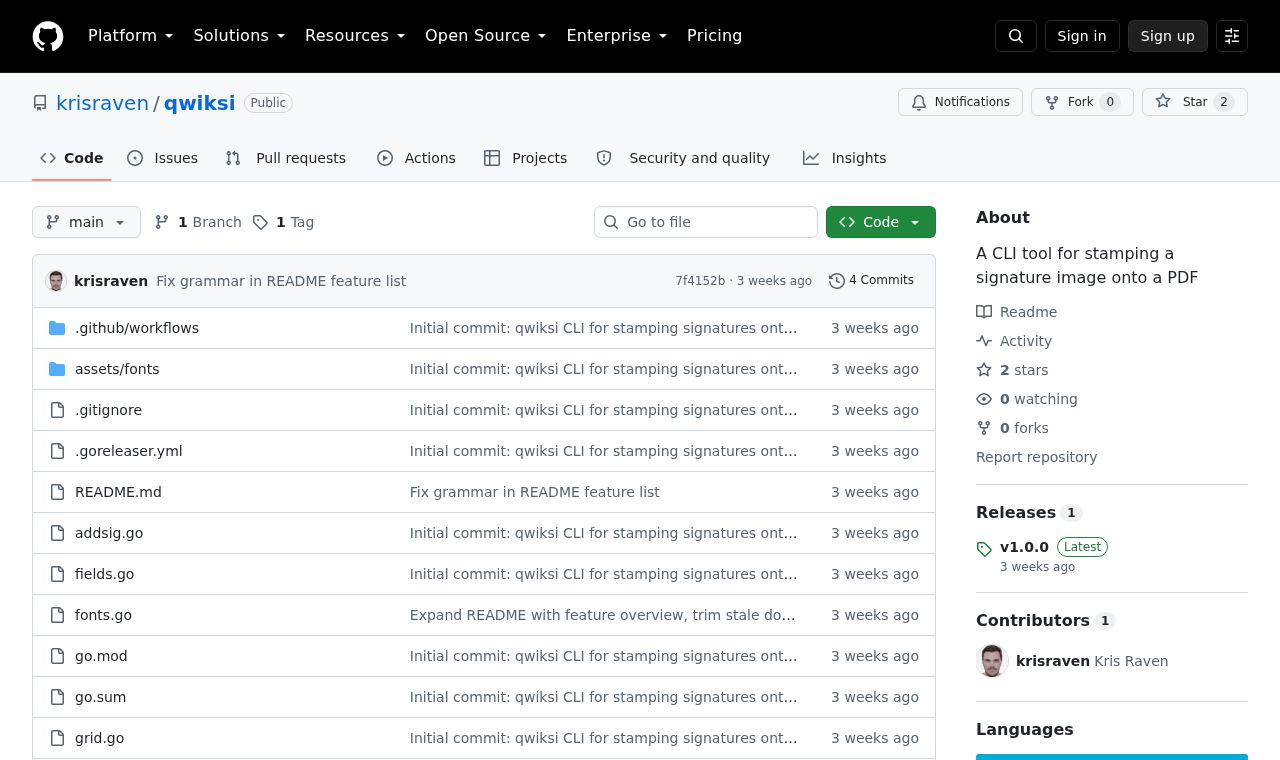Star the qwiksi repository

[x=1195, y=102]
